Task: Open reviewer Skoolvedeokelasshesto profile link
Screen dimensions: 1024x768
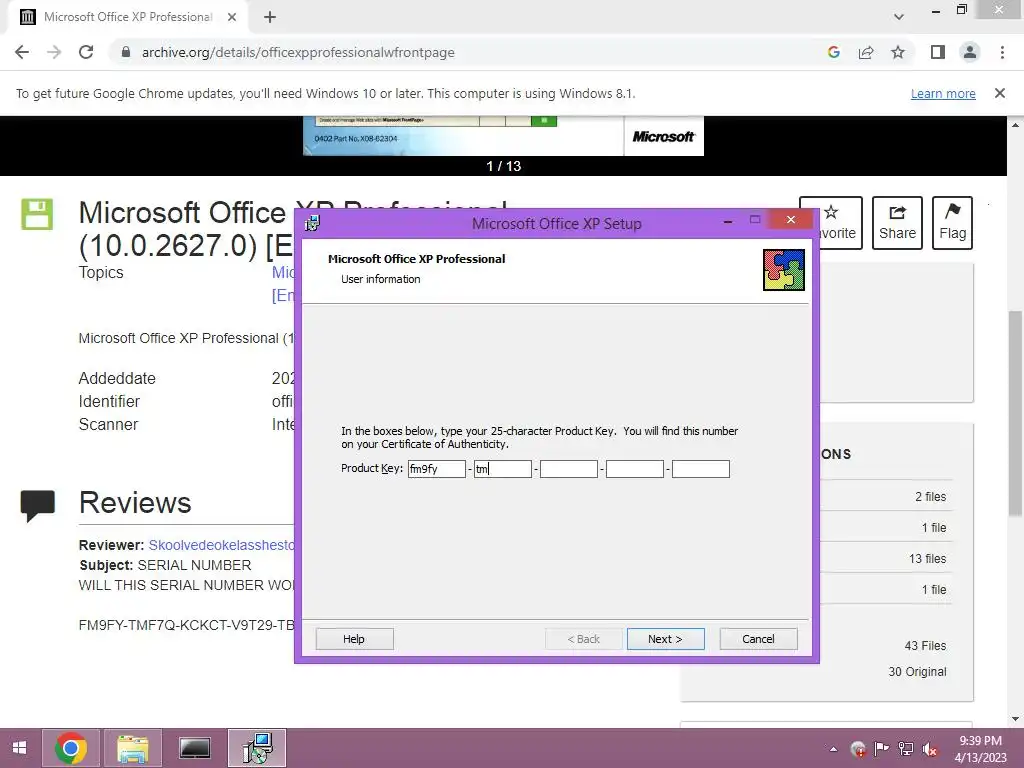Action: tap(221, 545)
